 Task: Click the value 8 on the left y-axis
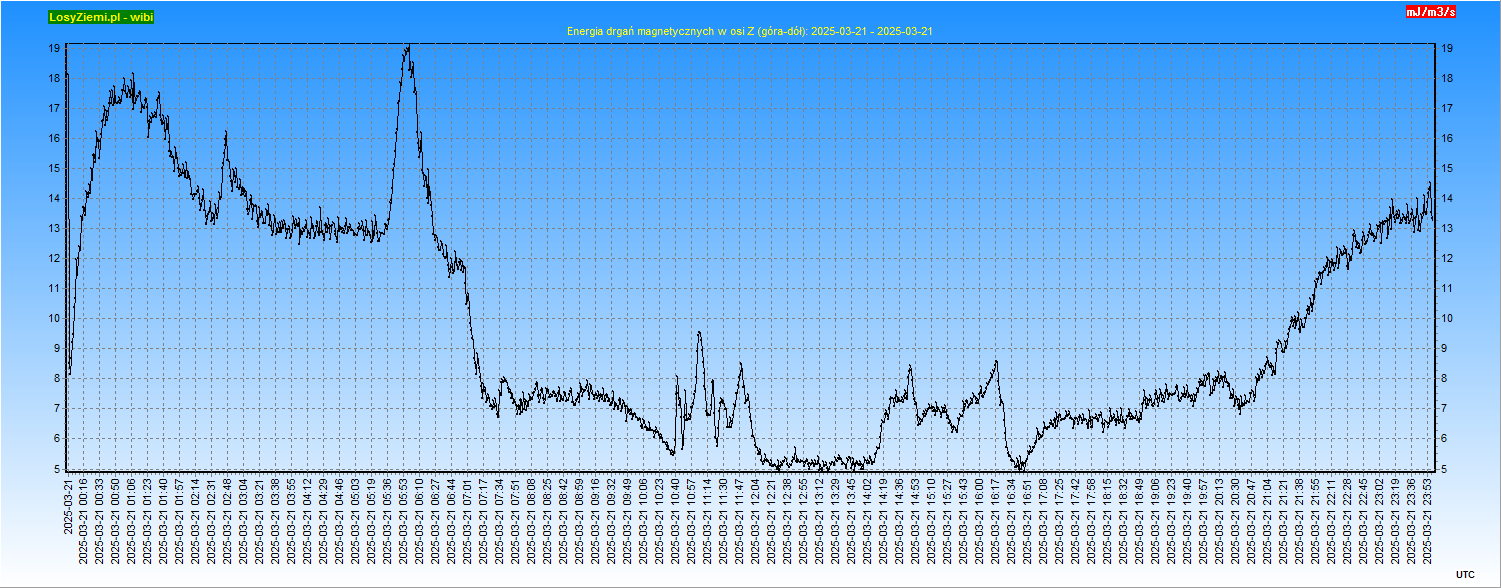pyautogui.click(x=59, y=378)
